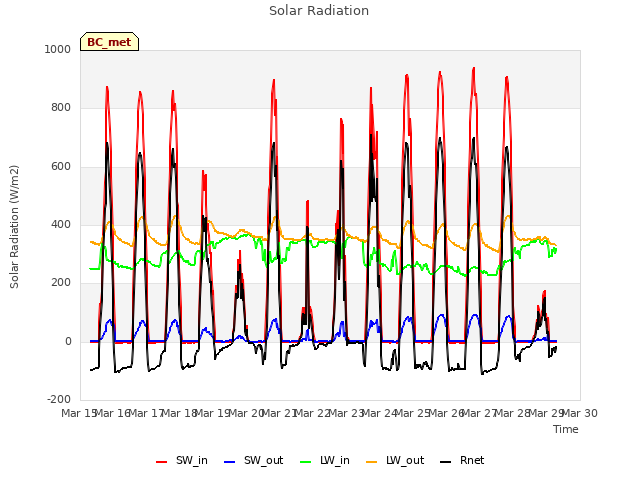Click the Solar Radiation (W/m2) axis label
640x480 pixels.
(x=14, y=227)
